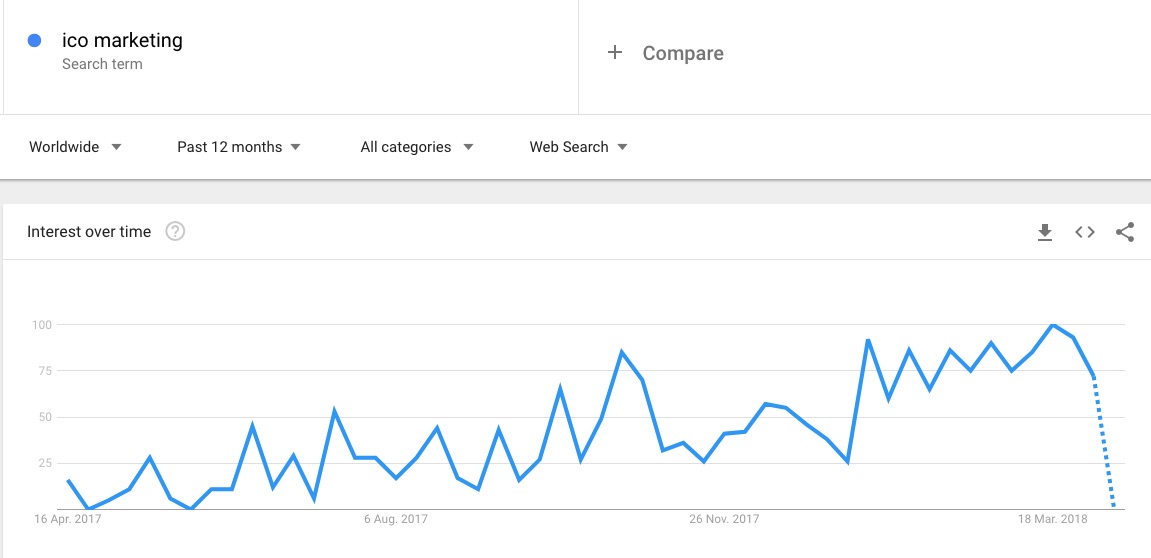Open the Past 12 months dropdown

coord(239,147)
